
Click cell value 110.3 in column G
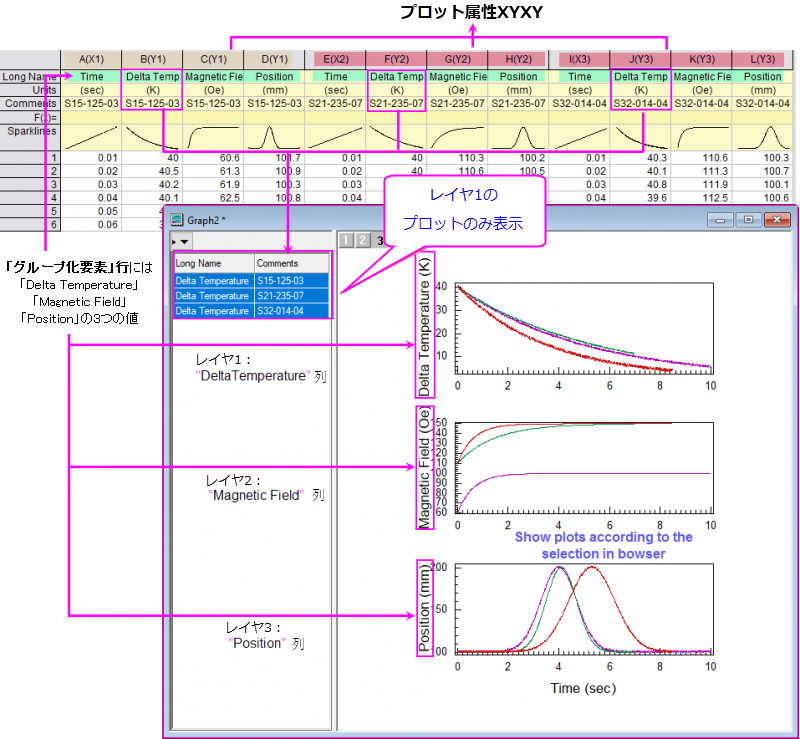click(x=458, y=158)
